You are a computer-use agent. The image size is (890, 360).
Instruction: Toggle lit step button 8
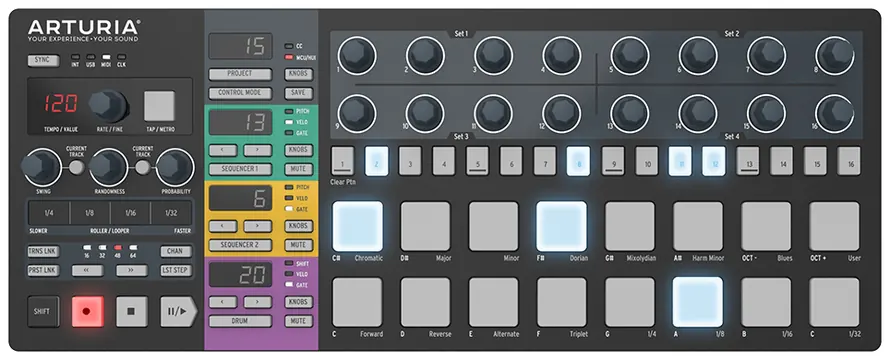point(578,161)
